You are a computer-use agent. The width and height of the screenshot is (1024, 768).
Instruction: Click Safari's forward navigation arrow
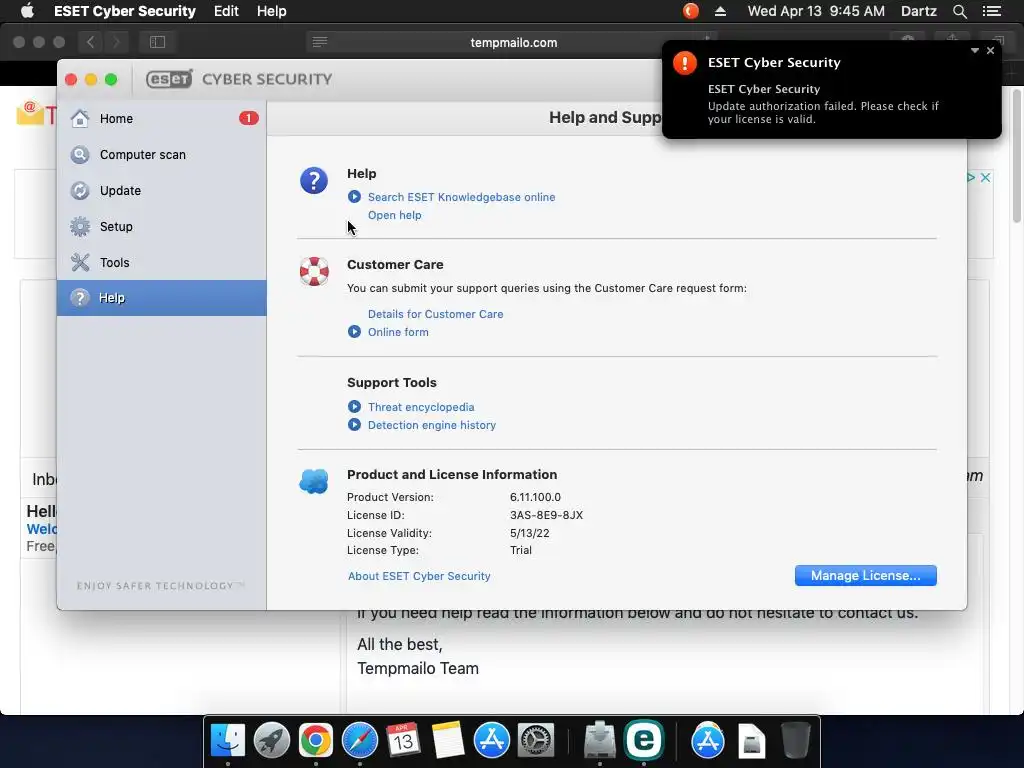(116, 42)
